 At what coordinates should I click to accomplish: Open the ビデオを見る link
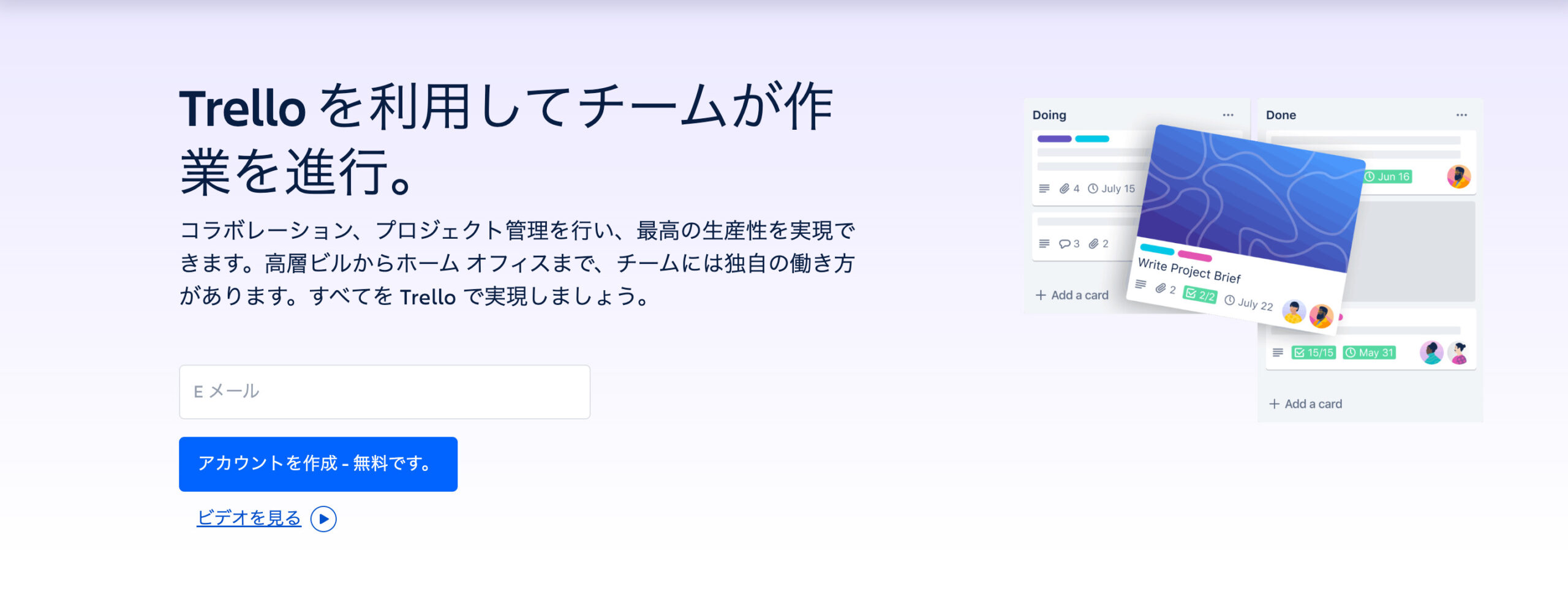coord(249,519)
